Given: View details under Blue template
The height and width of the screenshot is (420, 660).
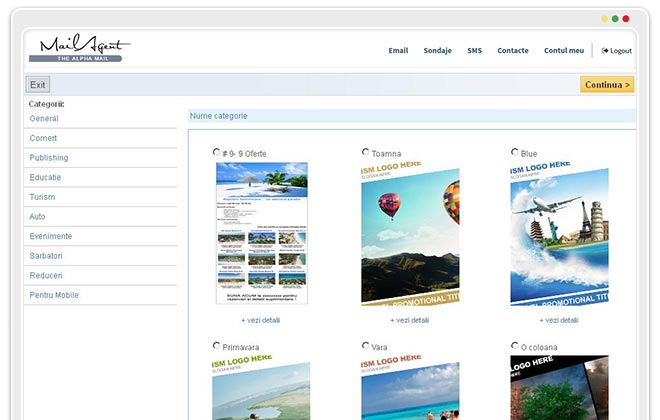Looking at the screenshot, I should [559, 320].
